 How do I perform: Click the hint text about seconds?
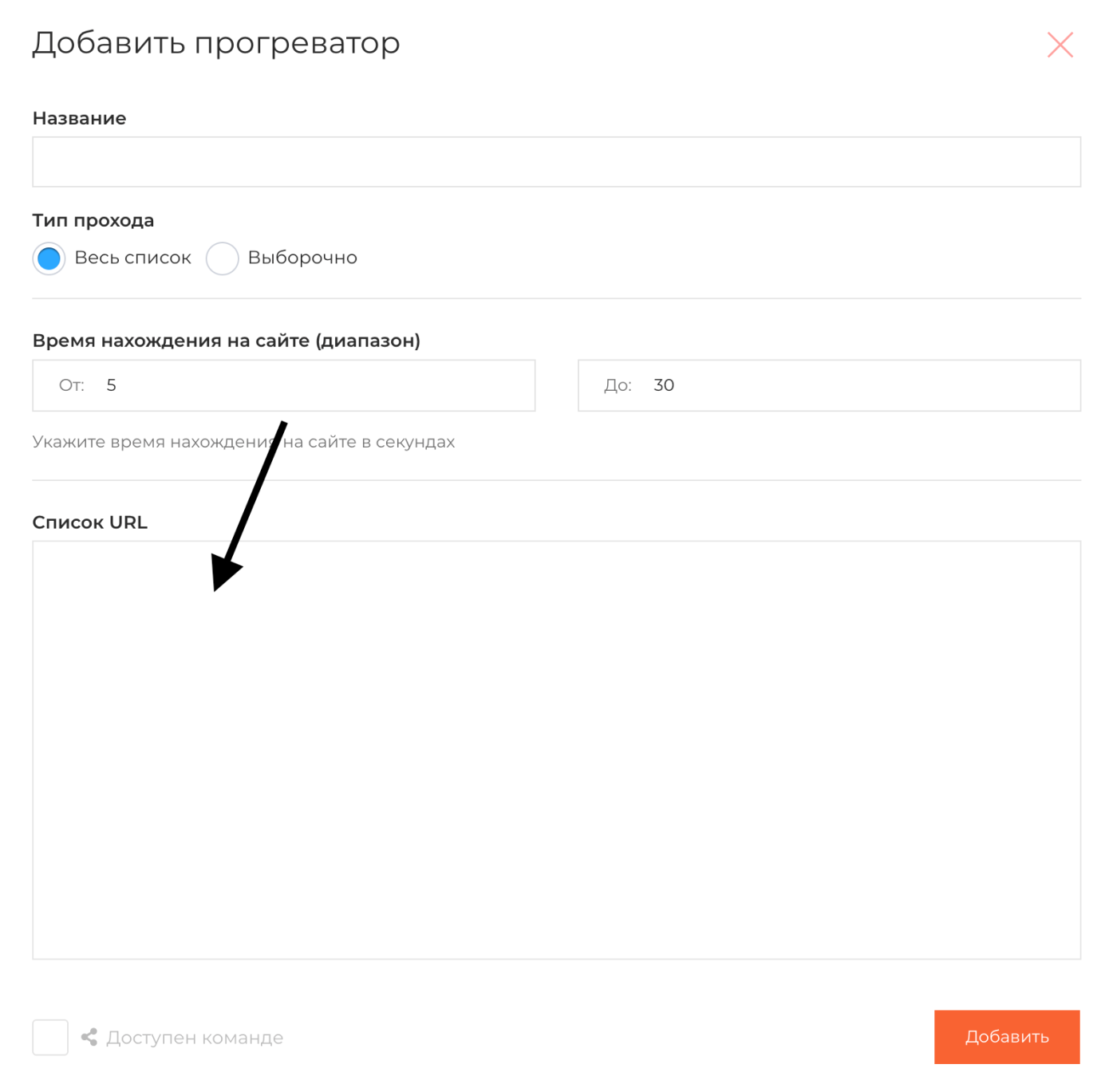pos(243,442)
